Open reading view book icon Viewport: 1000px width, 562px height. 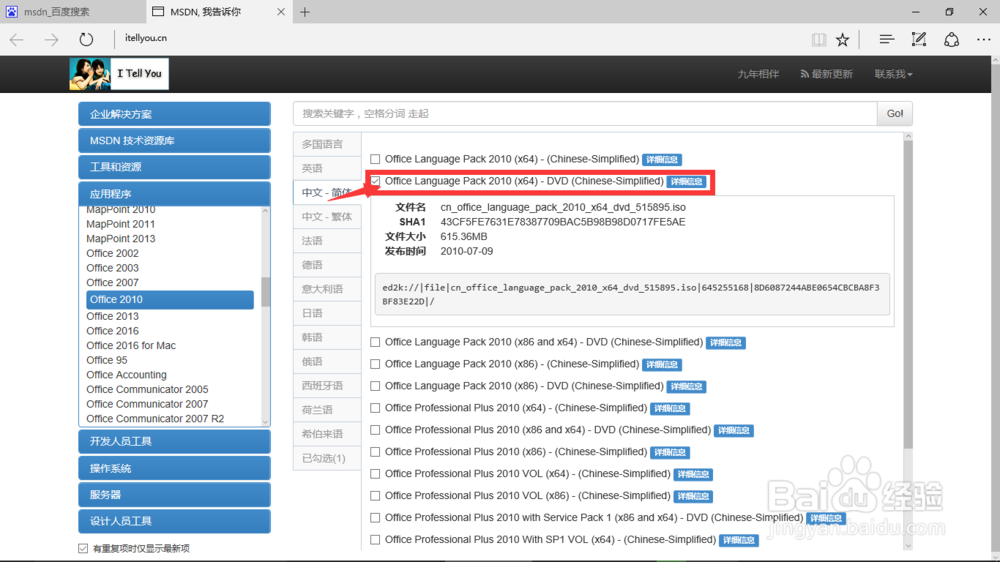click(x=818, y=40)
